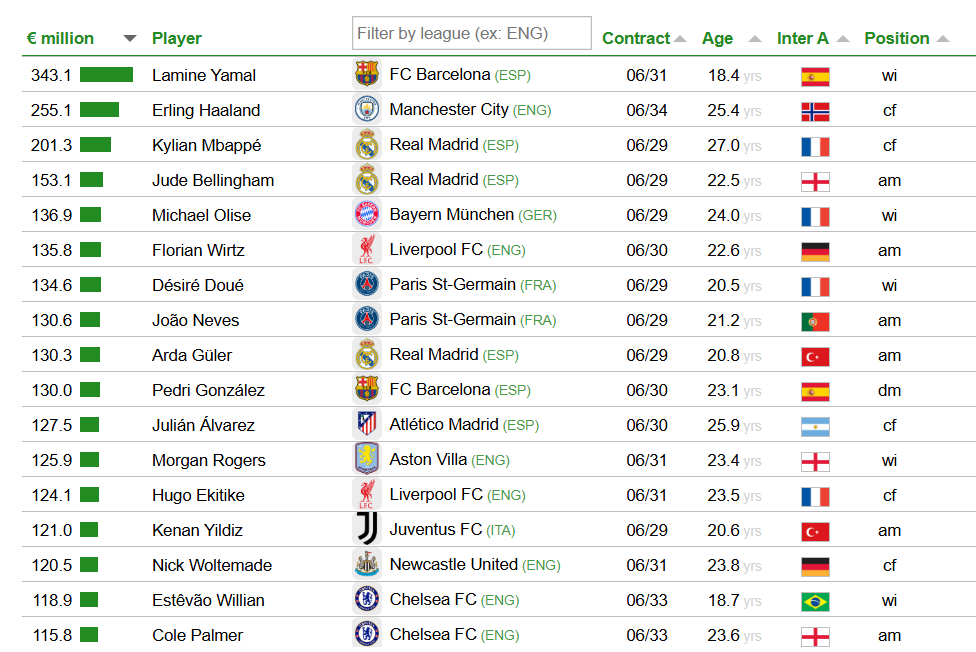Click the Argentina flag for Julián Álvarez
The width and height of the screenshot is (976, 652).
coord(815,427)
